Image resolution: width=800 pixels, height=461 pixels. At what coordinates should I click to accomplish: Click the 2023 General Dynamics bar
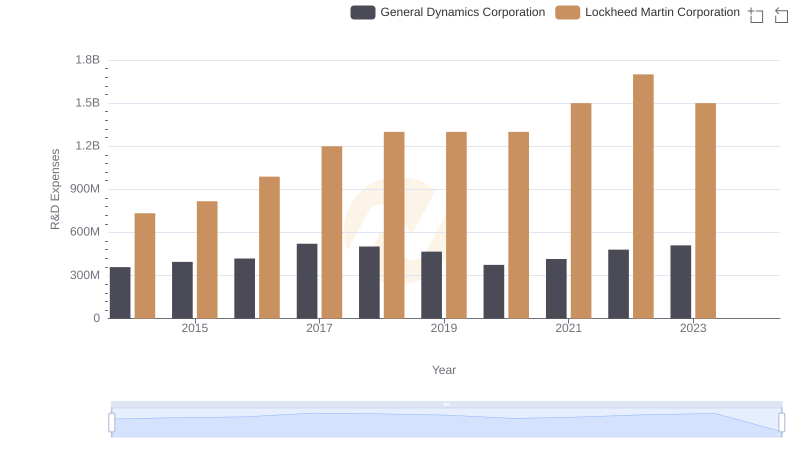(x=681, y=282)
